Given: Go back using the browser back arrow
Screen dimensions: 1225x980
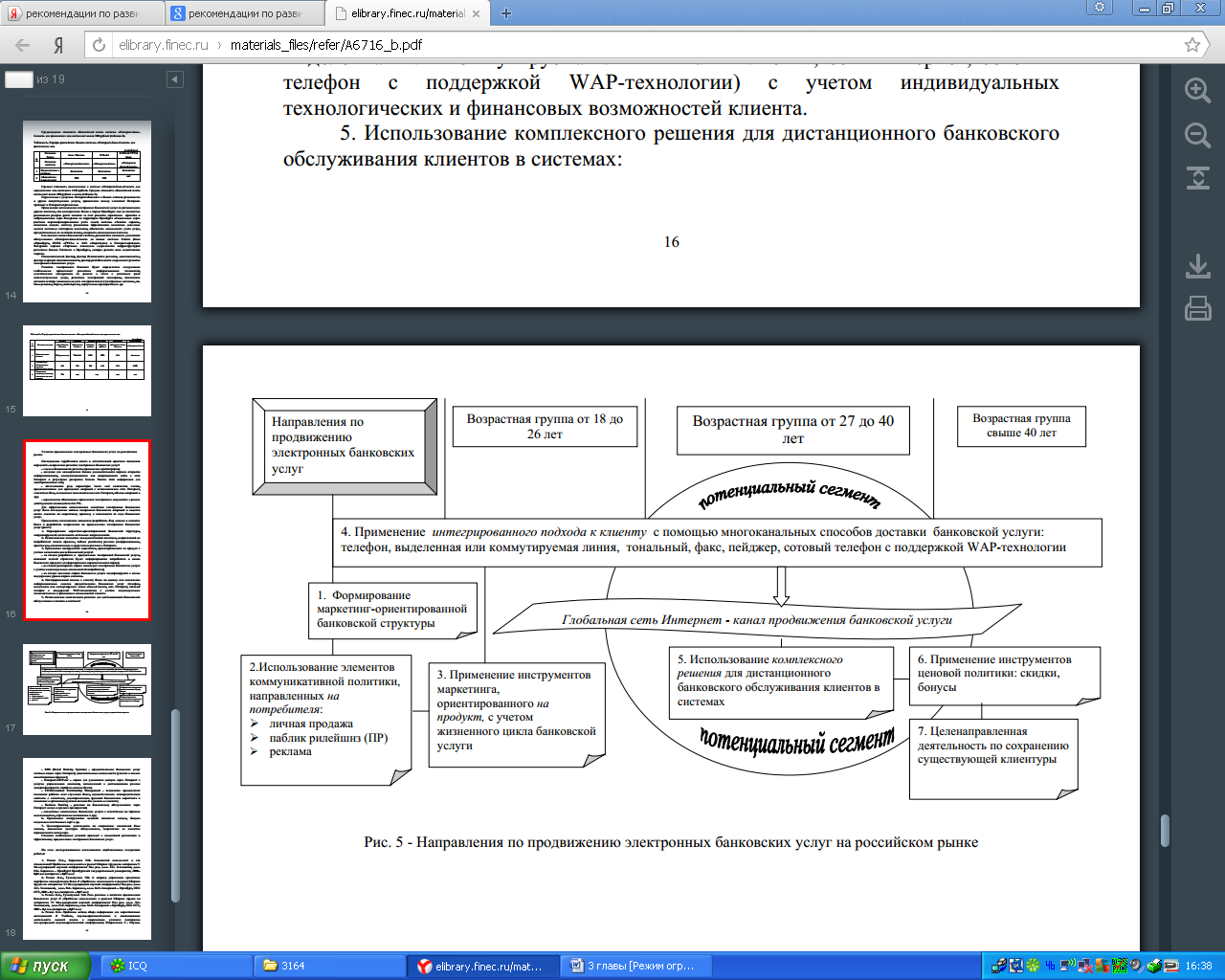Looking at the screenshot, I should tap(22, 45).
